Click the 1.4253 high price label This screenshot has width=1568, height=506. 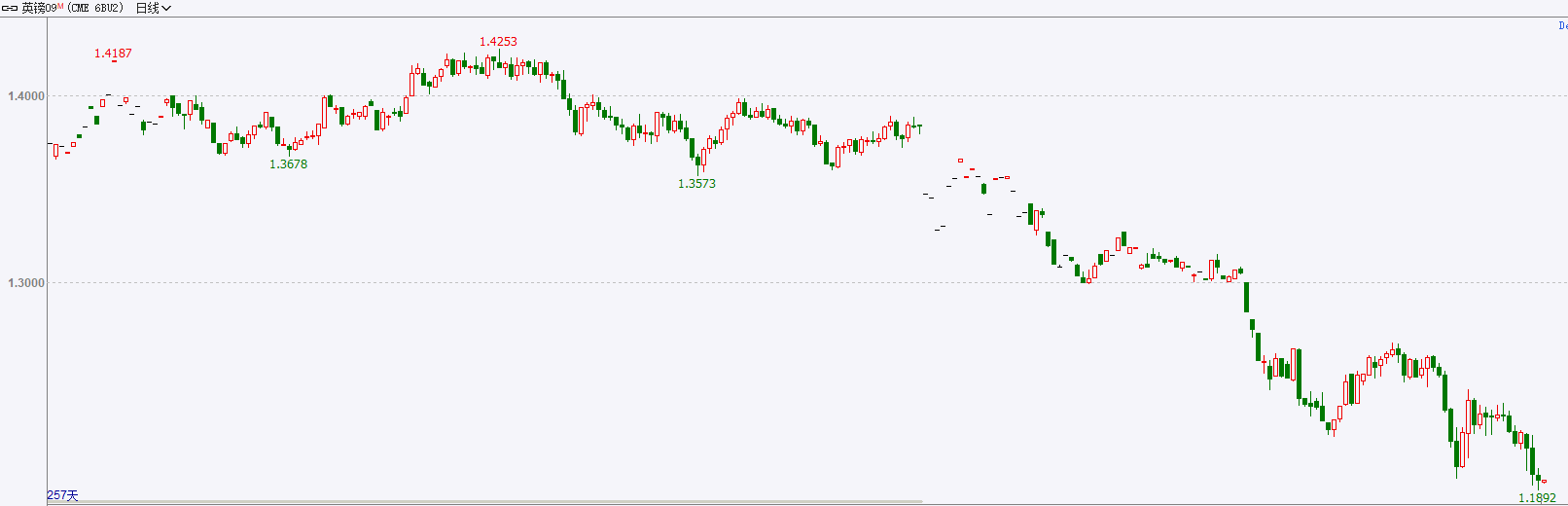(498, 42)
